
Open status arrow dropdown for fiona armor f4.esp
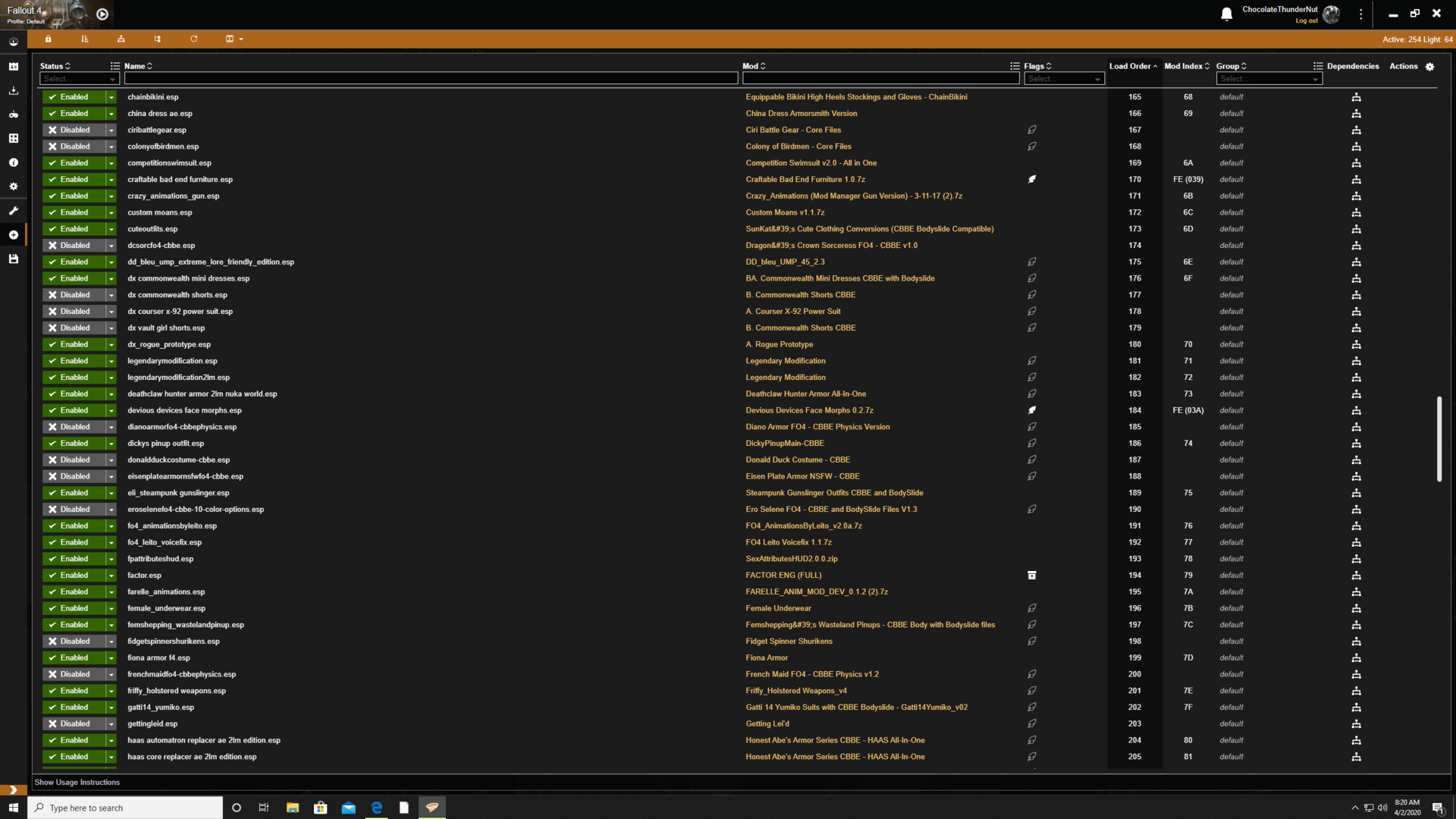tap(111, 658)
